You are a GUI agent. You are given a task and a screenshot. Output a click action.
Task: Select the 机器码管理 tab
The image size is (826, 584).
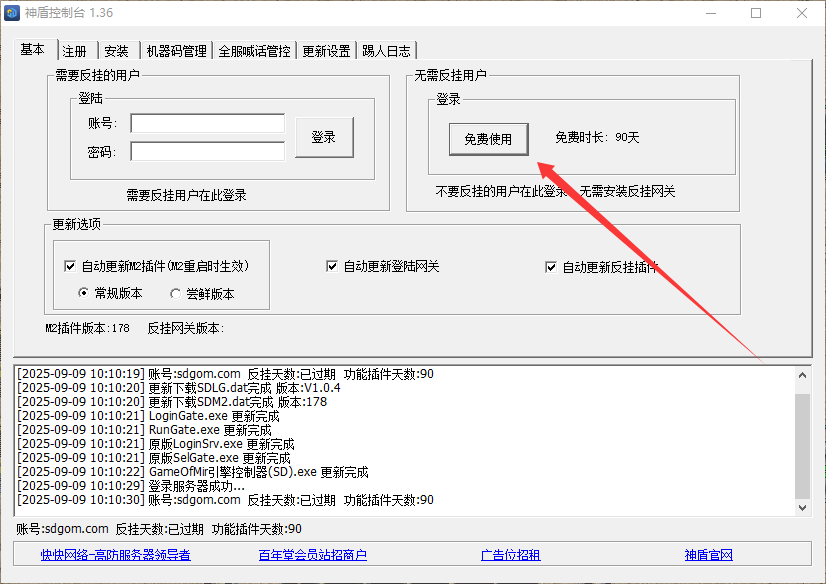pyautogui.click(x=176, y=51)
